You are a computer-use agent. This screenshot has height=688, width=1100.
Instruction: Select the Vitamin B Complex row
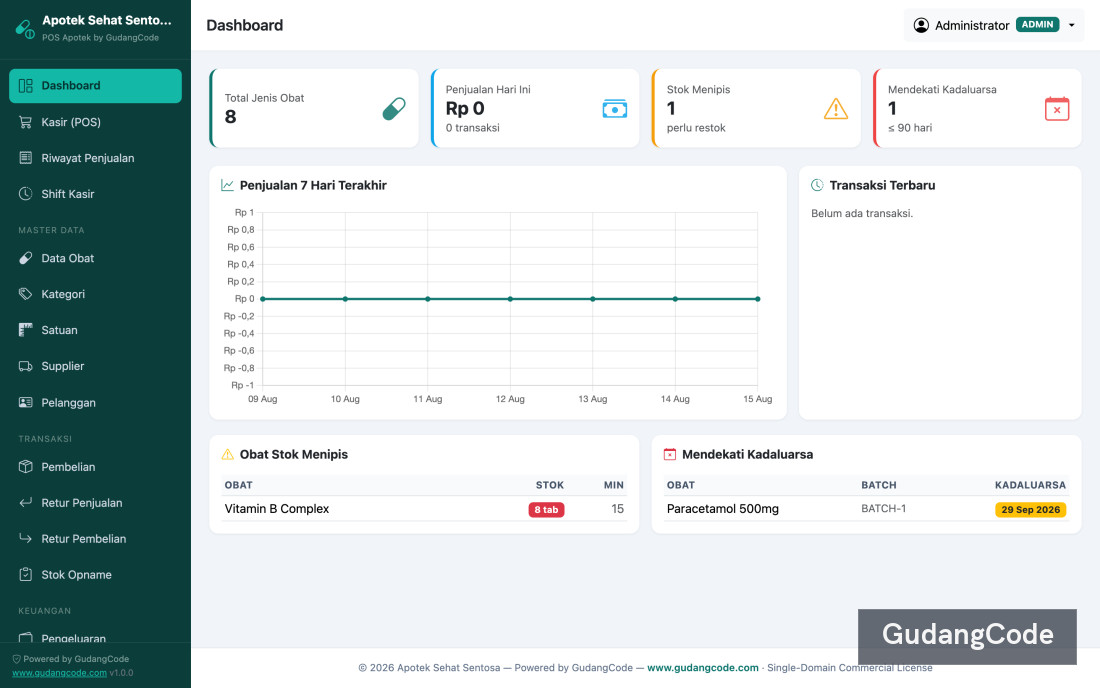(x=424, y=509)
